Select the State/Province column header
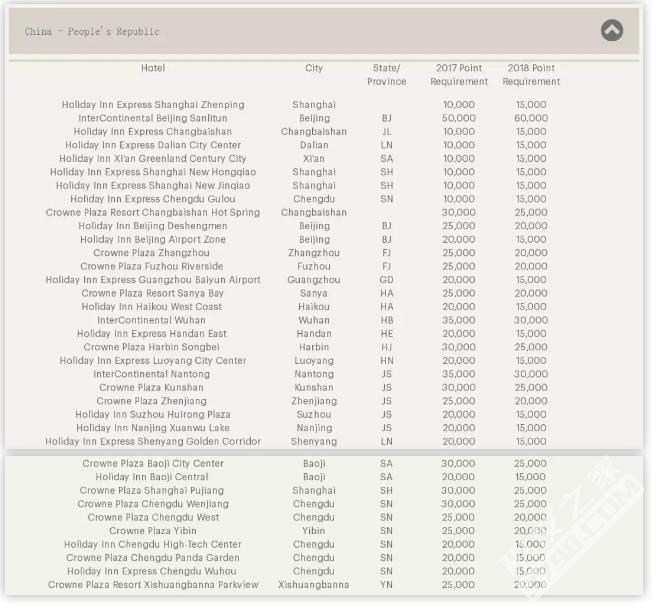This screenshot has width=652, height=609. 387,74
